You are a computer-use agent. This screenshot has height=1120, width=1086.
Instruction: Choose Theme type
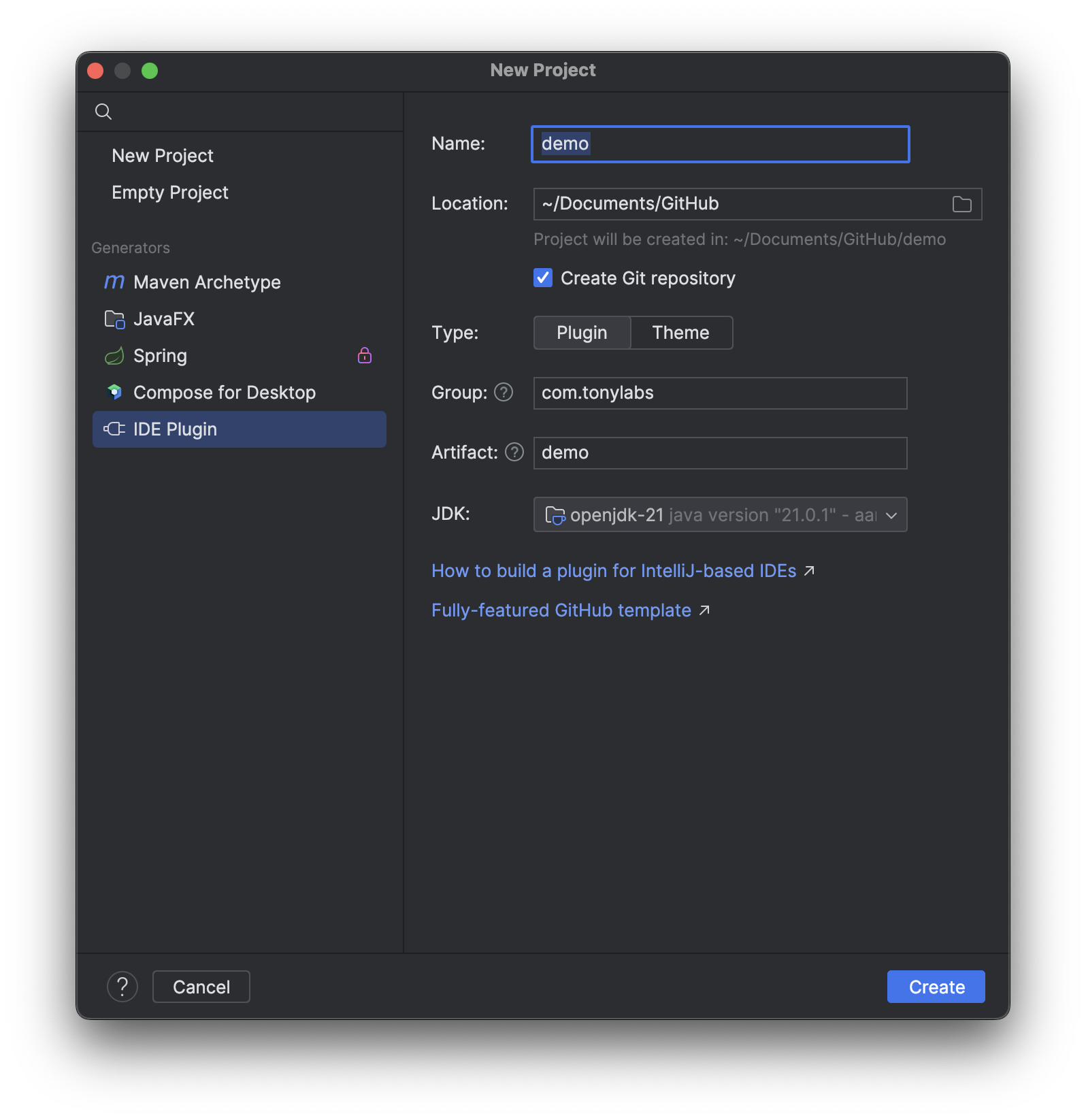681,333
